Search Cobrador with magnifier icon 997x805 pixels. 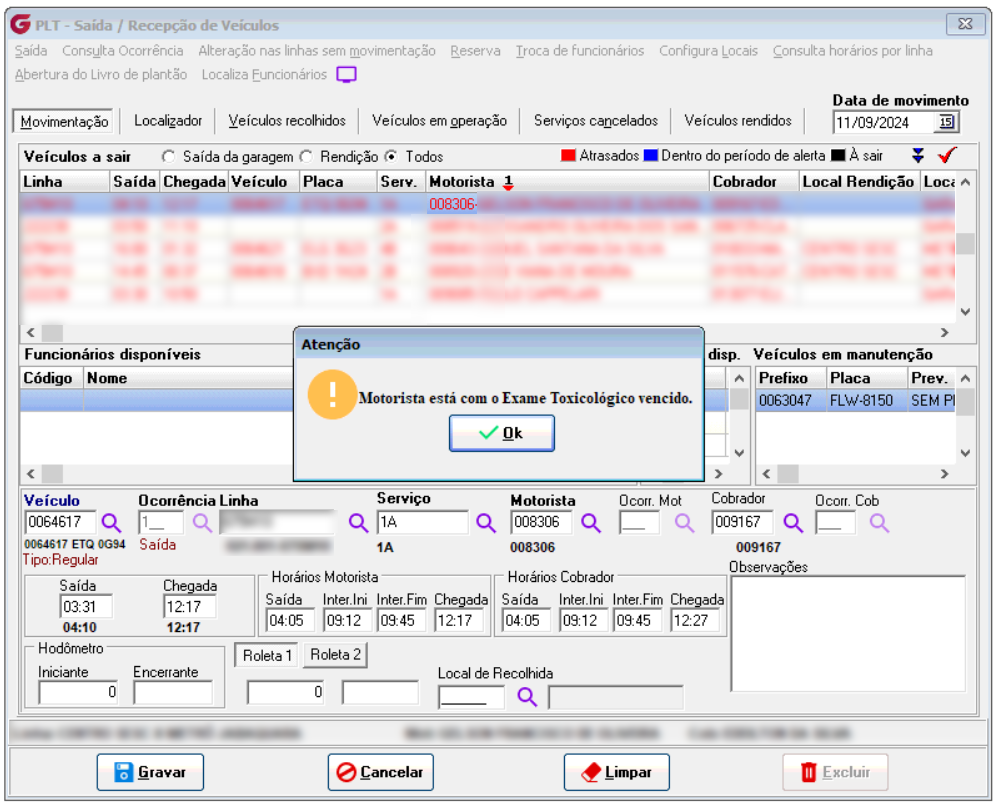click(x=793, y=523)
